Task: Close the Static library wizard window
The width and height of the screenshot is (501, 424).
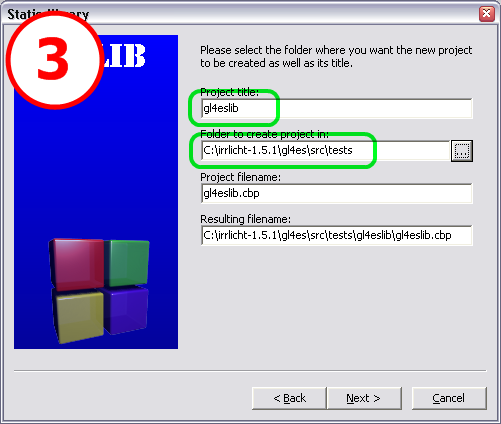Action: tap(487, 14)
